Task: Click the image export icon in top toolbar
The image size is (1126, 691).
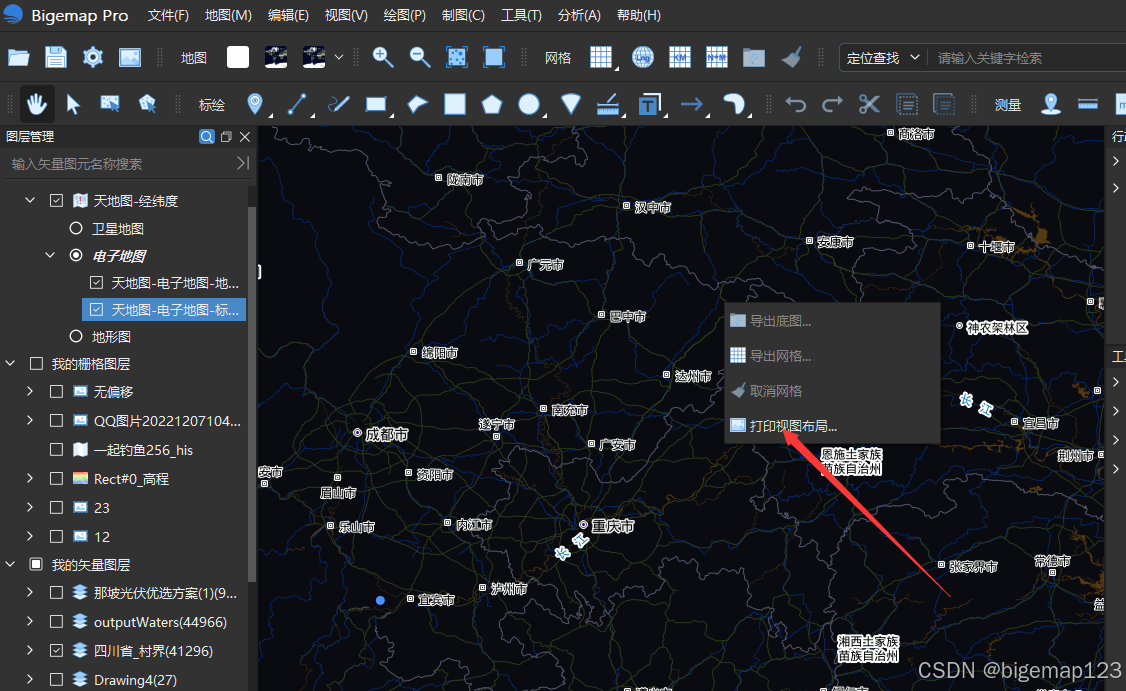Action: coord(130,57)
